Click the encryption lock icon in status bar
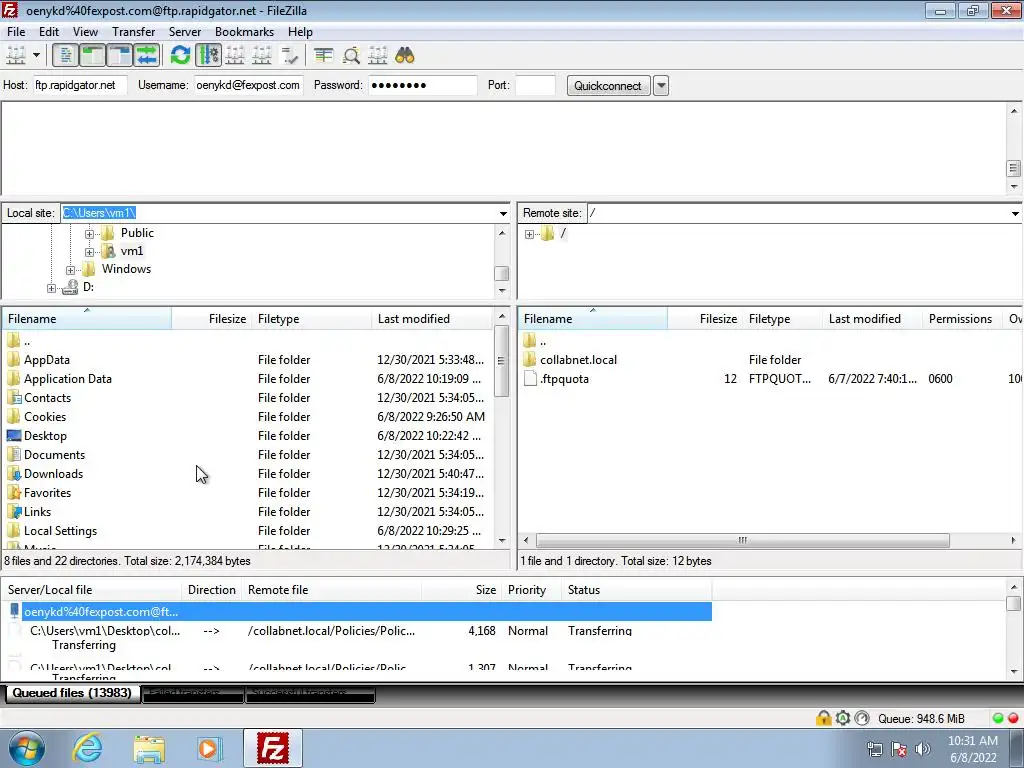 click(x=824, y=718)
